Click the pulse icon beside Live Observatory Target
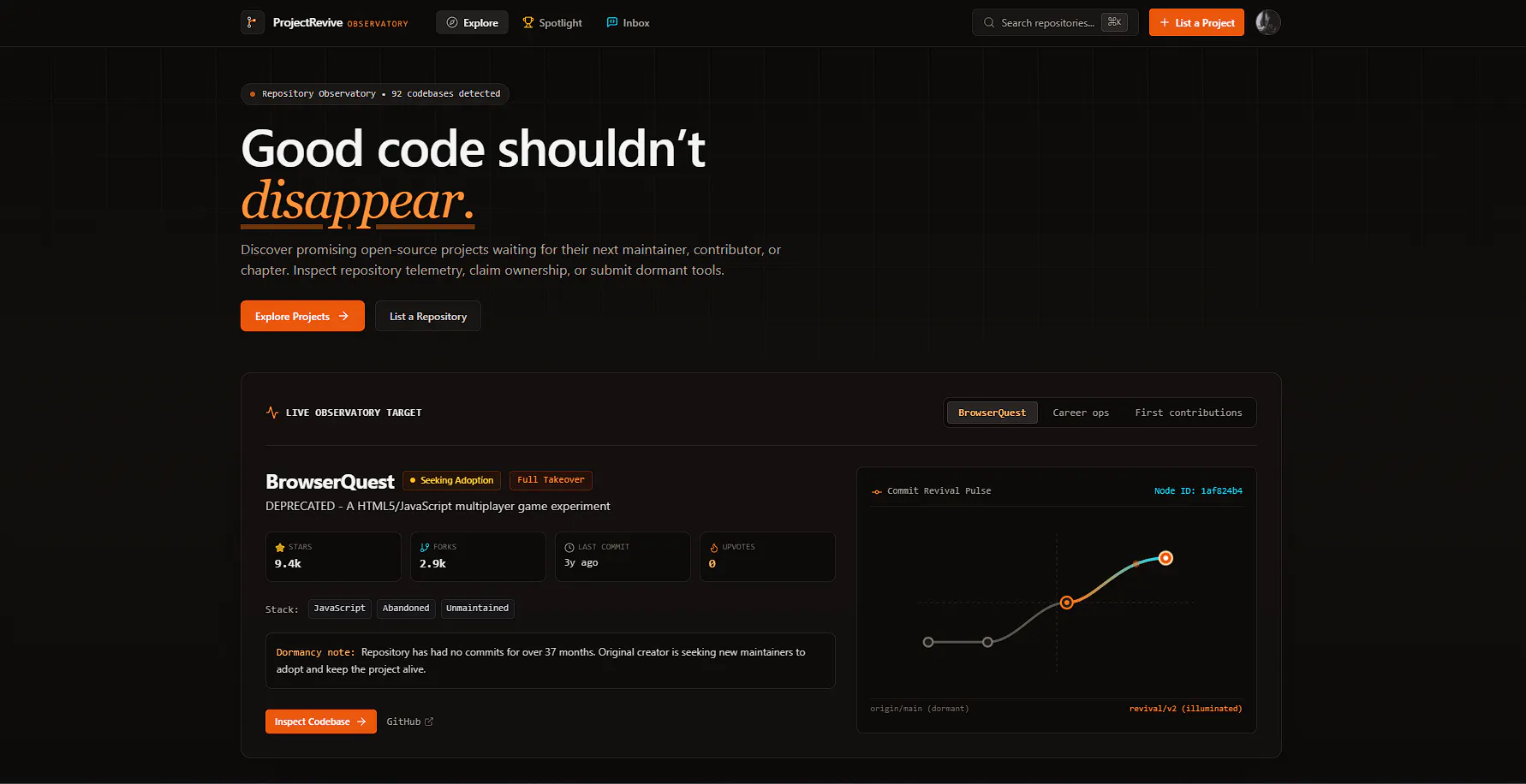Image resolution: width=1526 pixels, height=784 pixels. [x=272, y=413]
